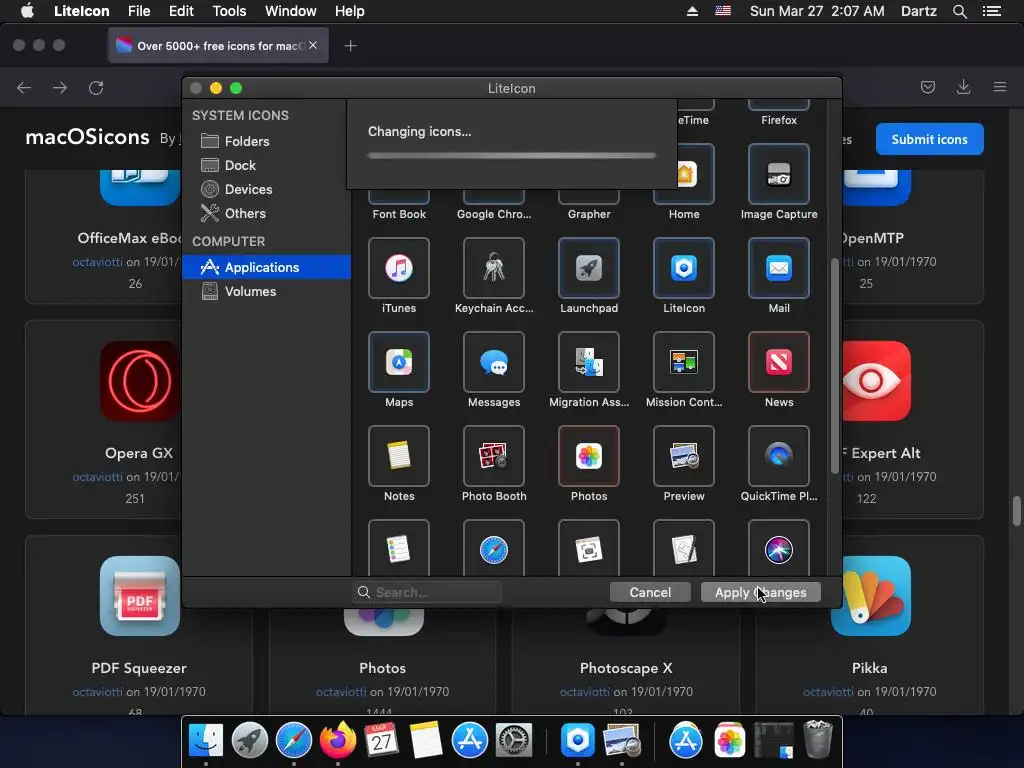Click octaviotti link under PDF Squeezer
Screen dimensions: 1024x768
[x=97, y=692]
